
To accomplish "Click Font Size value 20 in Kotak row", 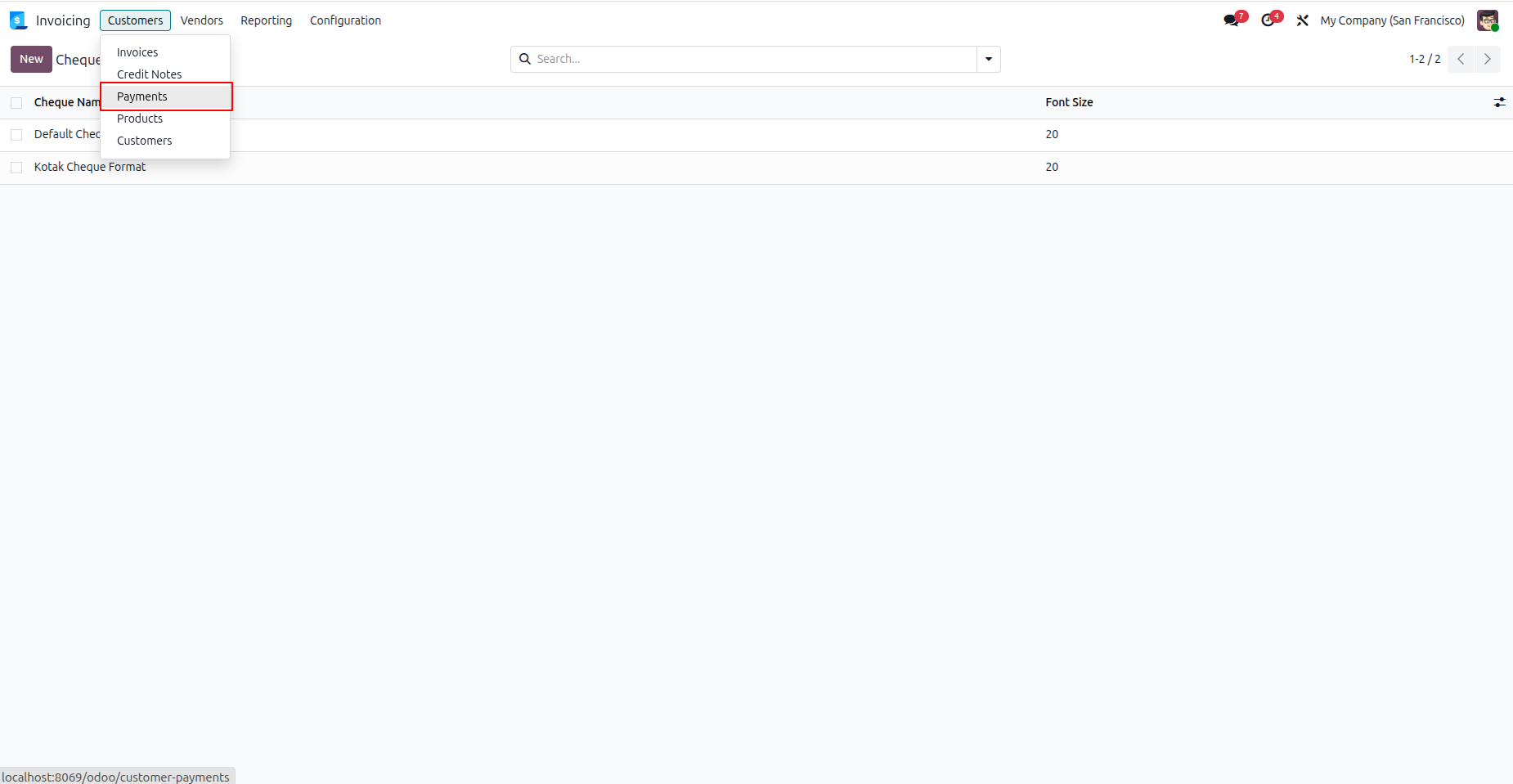I will (1052, 167).
